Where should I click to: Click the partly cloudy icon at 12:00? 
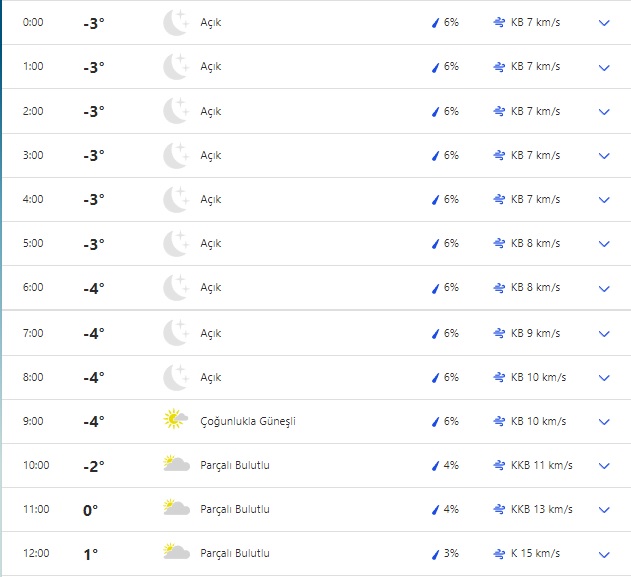click(176, 552)
